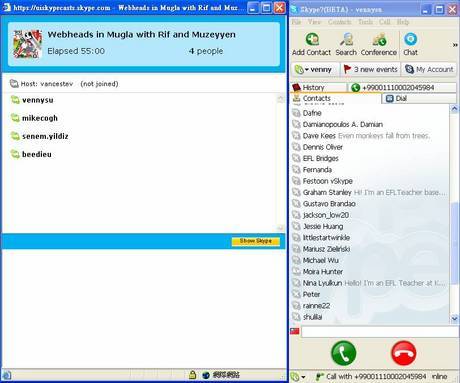
Task: Click the green call button
Action: [344, 353]
